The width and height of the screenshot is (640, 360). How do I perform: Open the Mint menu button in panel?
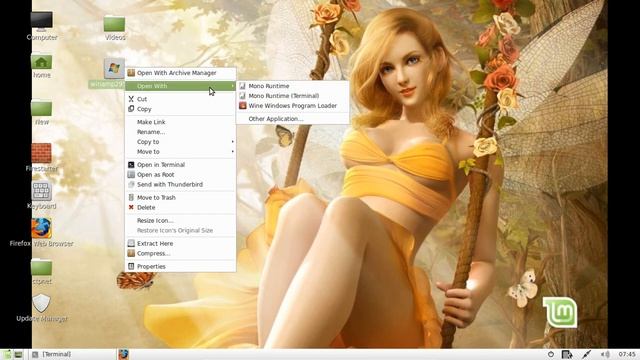pos(7,354)
